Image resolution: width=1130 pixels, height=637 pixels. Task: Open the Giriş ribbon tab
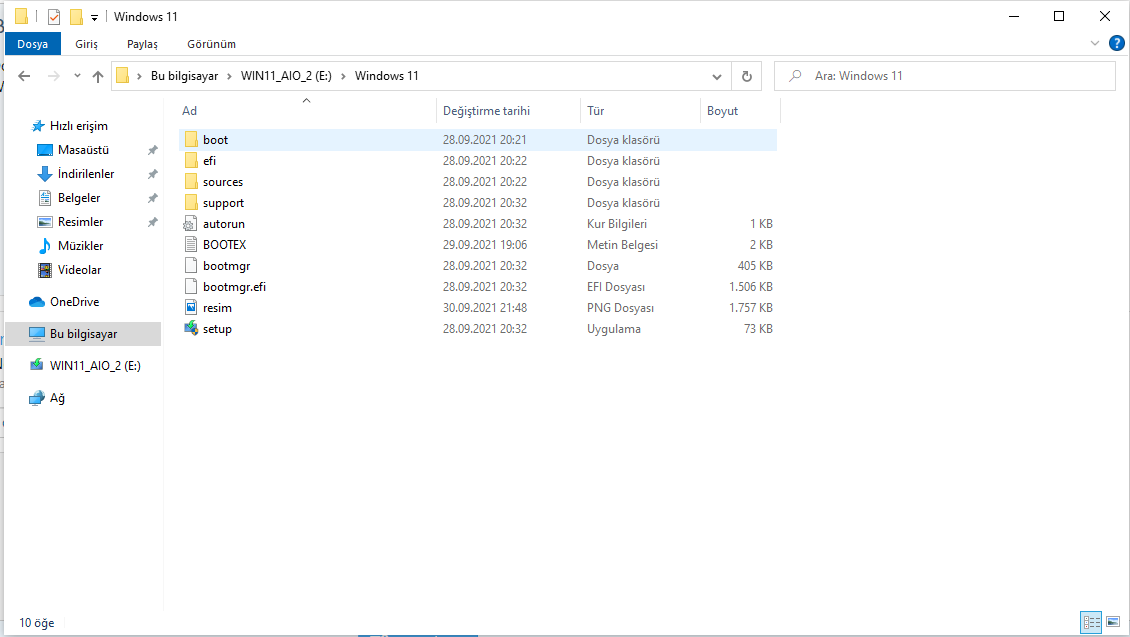pos(86,44)
